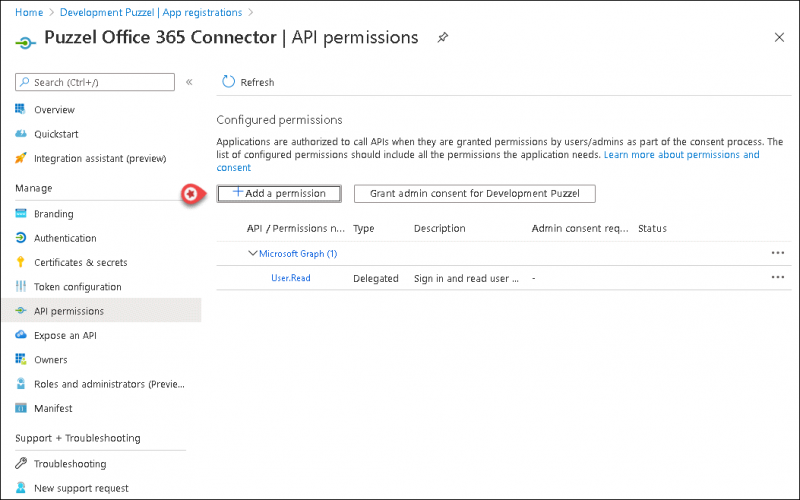
Task: Pin the API permissions page
Action: point(443,38)
